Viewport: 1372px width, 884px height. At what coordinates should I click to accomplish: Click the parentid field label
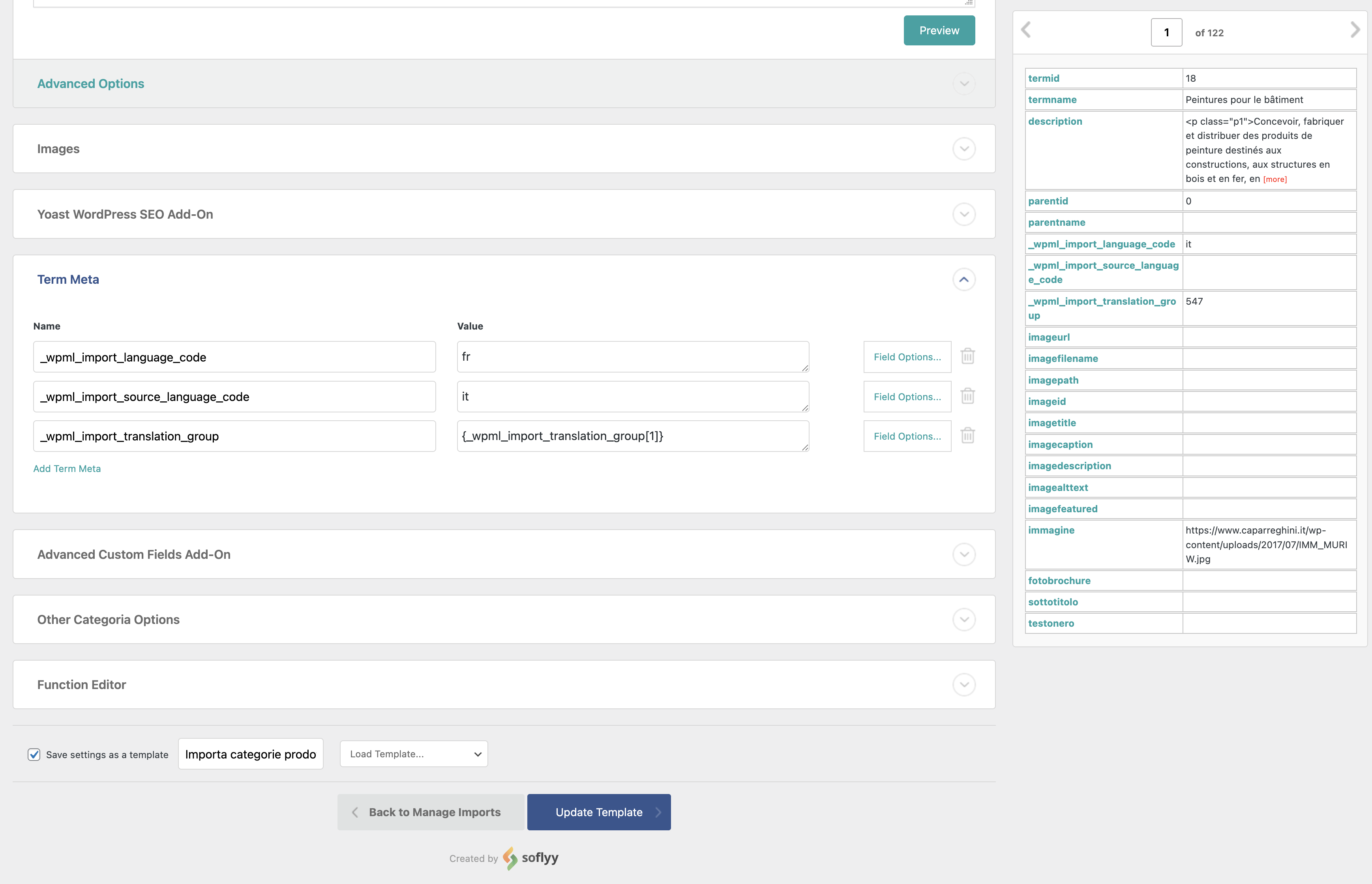coord(1048,201)
